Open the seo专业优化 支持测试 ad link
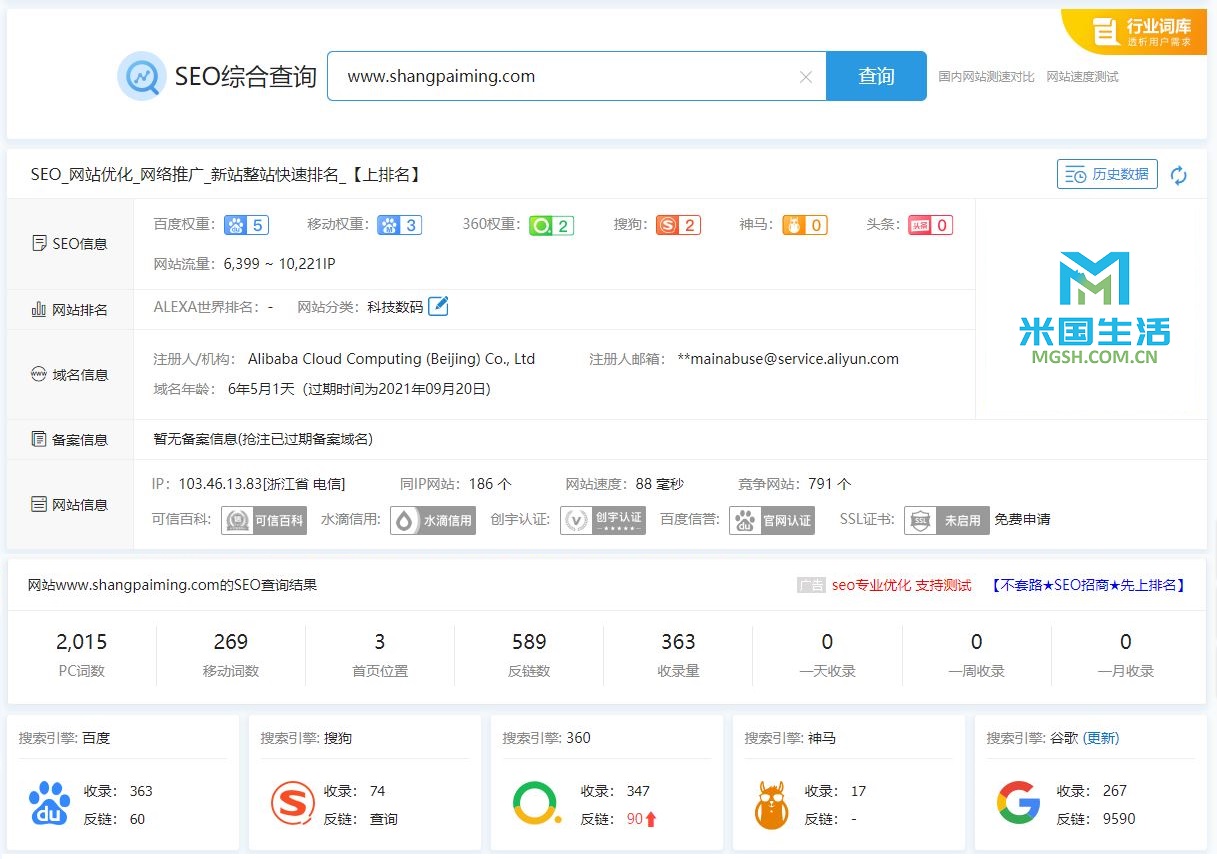This screenshot has width=1217, height=859. [902, 585]
